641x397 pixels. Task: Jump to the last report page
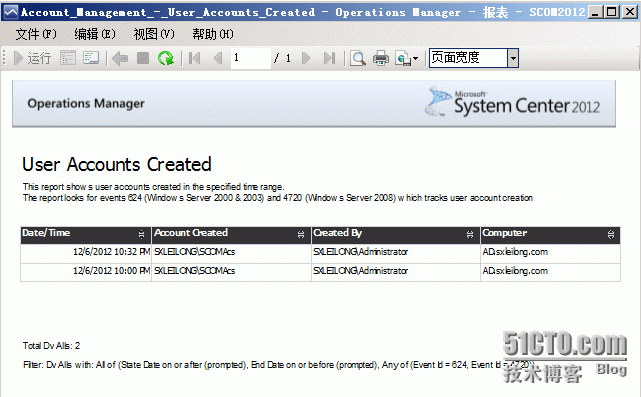(329, 58)
